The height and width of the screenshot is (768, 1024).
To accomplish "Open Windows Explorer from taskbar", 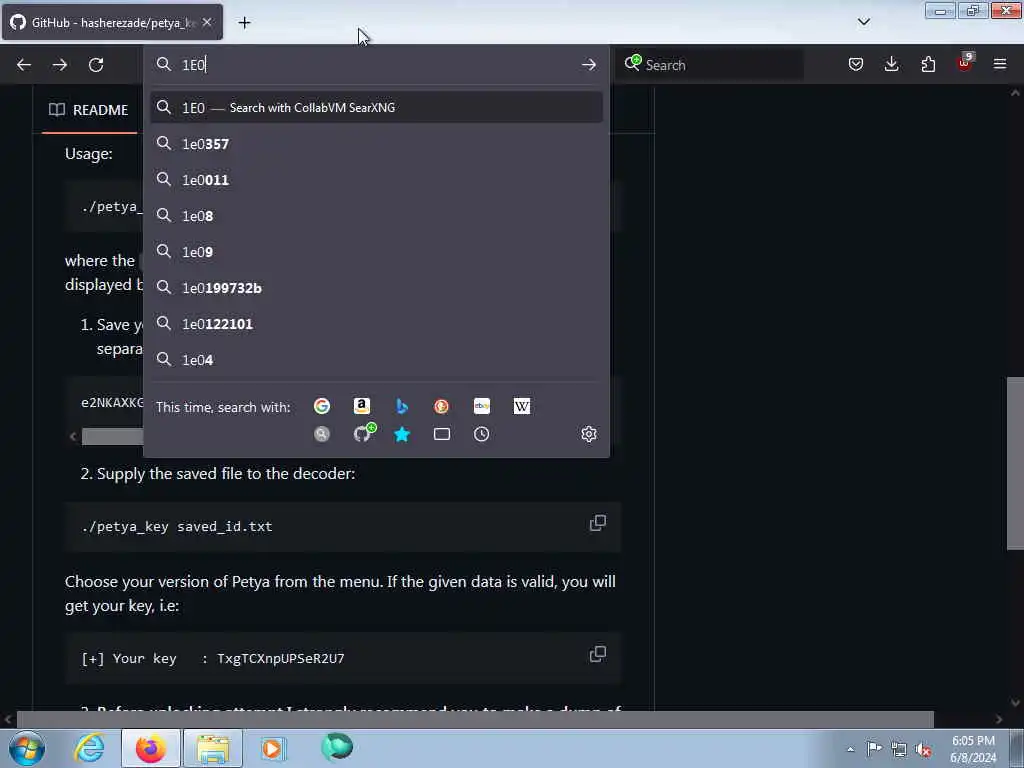I will pyautogui.click(x=213, y=748).
